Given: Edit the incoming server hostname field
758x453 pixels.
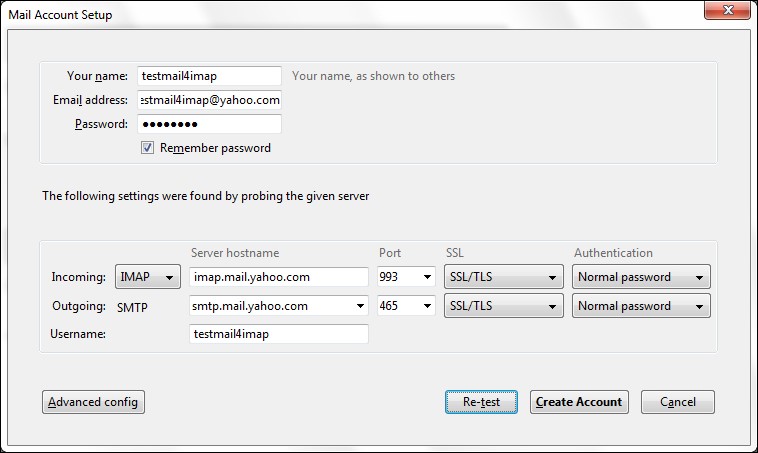Looking at the screenshot, I should 279,277.
